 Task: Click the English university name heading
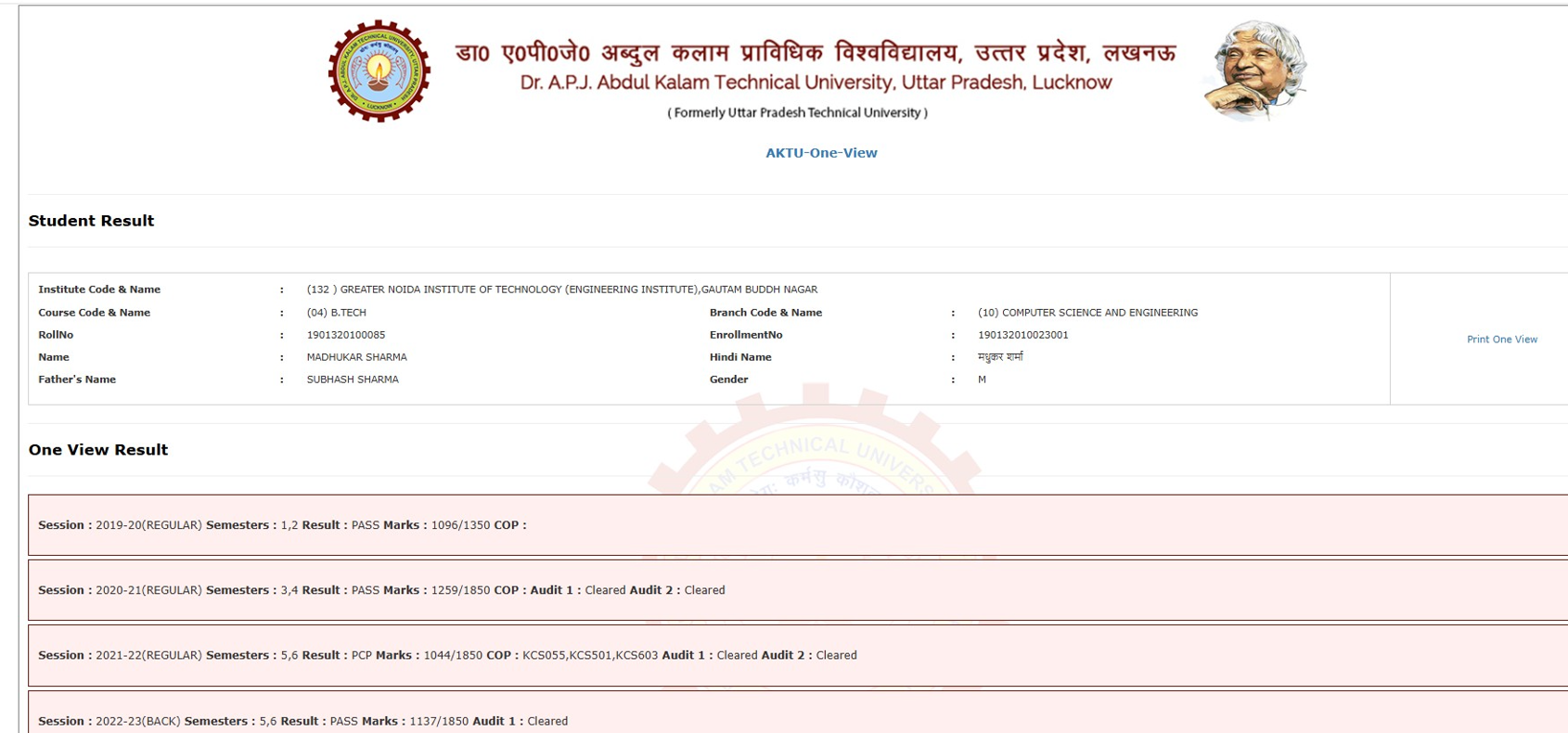coord(815,83)
